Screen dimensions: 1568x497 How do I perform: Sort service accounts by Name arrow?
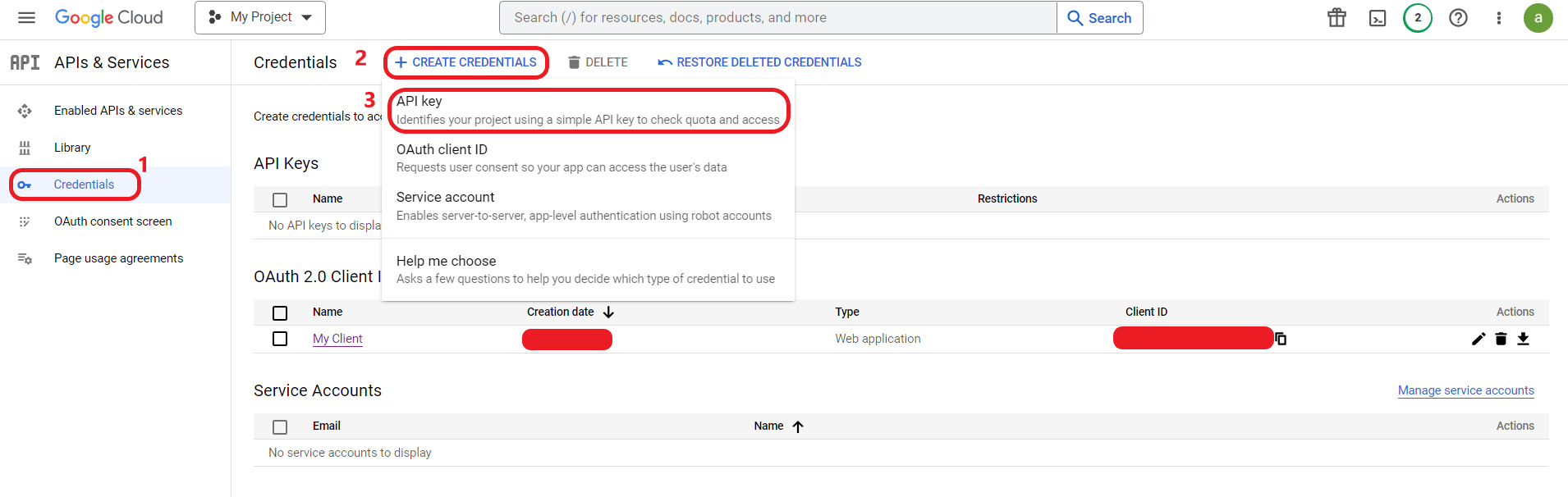pos(798,426)
